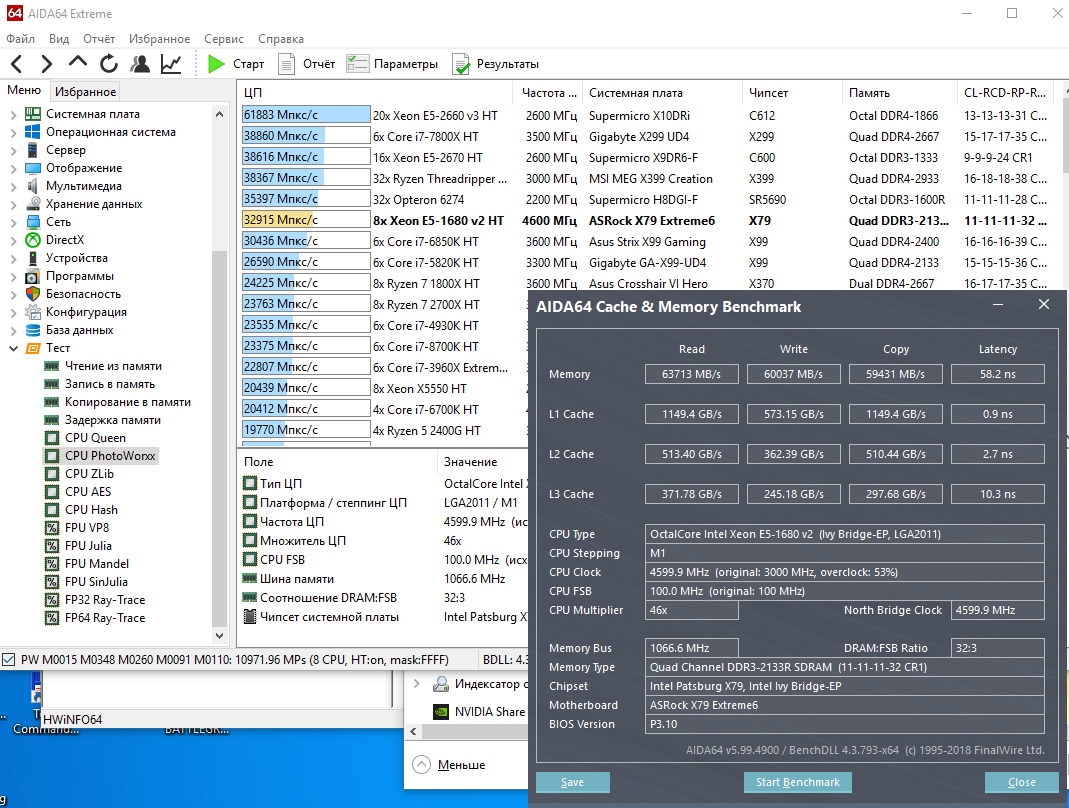Select Операционная система Windows icon
Screen dimensions: 1069x808
tap(33, 132)
